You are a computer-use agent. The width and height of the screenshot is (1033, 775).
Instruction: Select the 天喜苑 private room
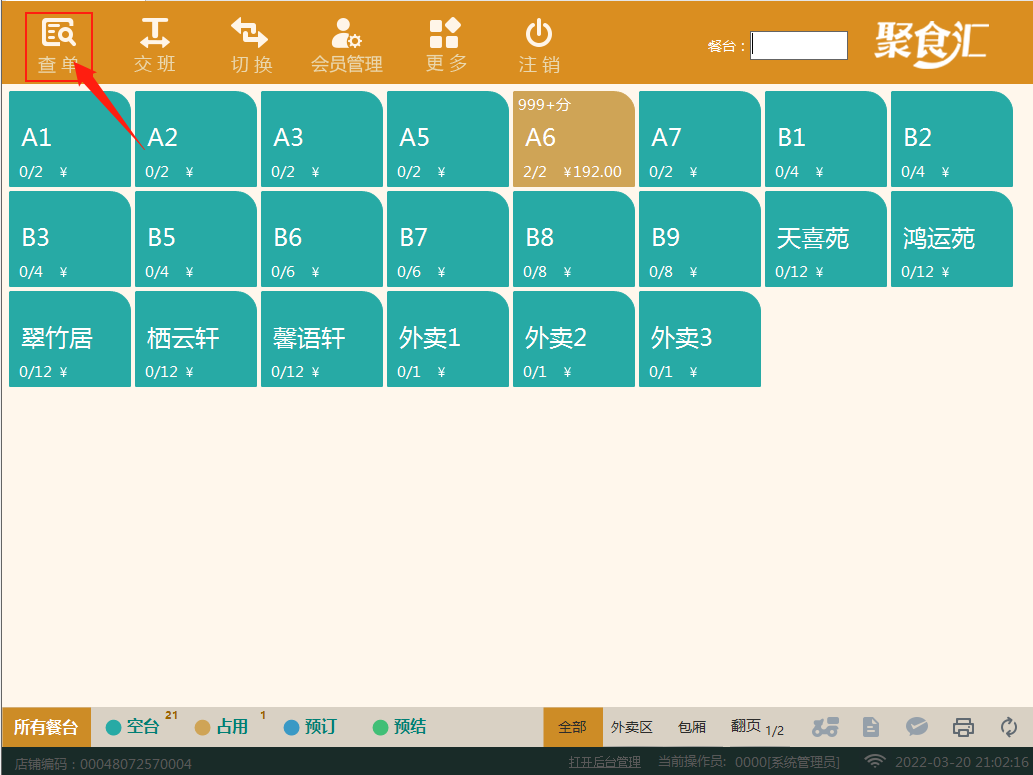(826, 239)
